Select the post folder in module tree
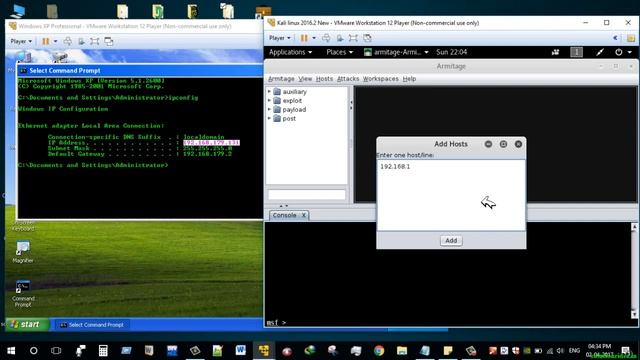 pyautogui.click(x=284, y=118)
